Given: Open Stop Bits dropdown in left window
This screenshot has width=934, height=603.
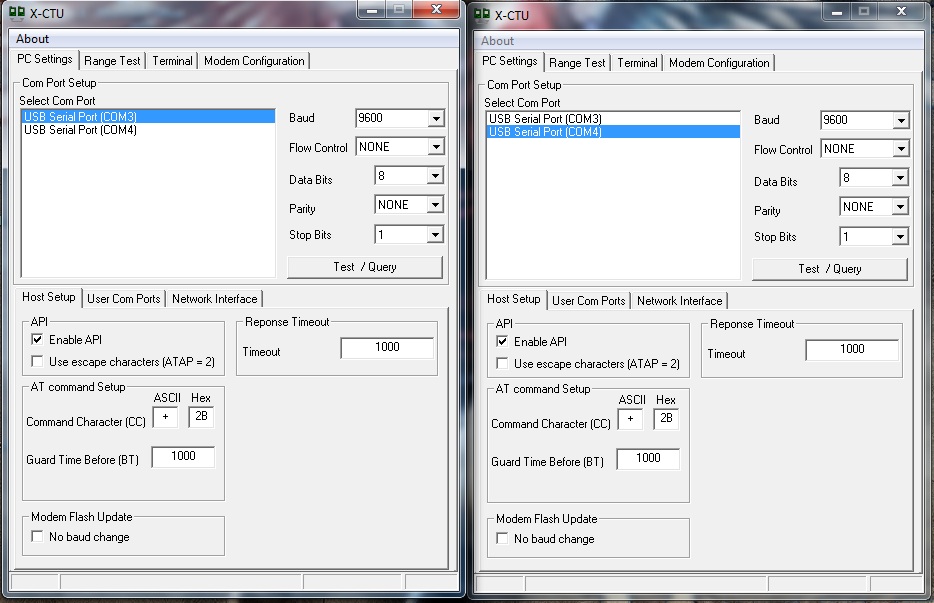Looking at the screenshot, I should coord(435,234).
